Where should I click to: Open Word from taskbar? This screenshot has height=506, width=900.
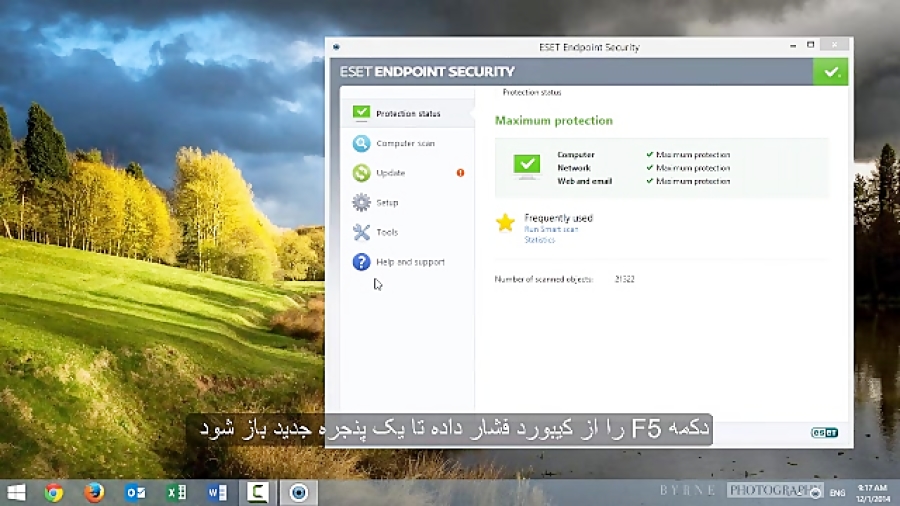(217, 493)
